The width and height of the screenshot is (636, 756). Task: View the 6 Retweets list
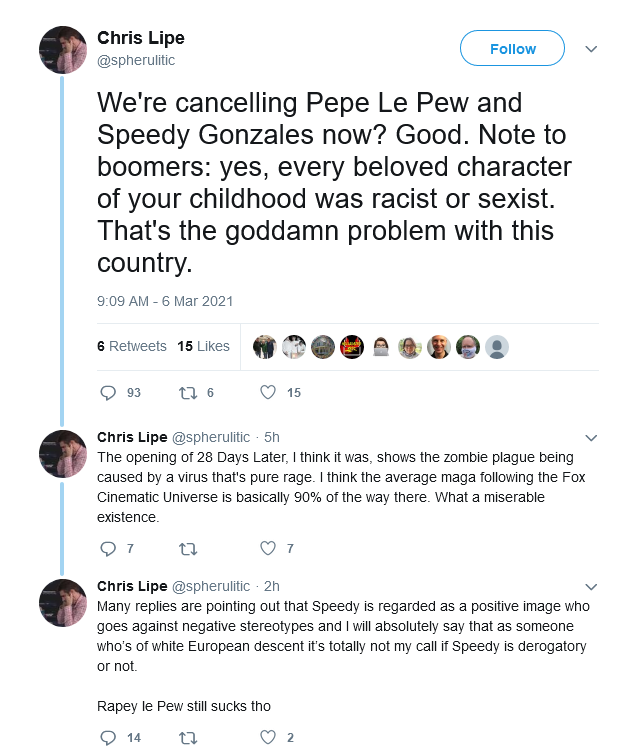pyautogui.click(x=132, y=346)
